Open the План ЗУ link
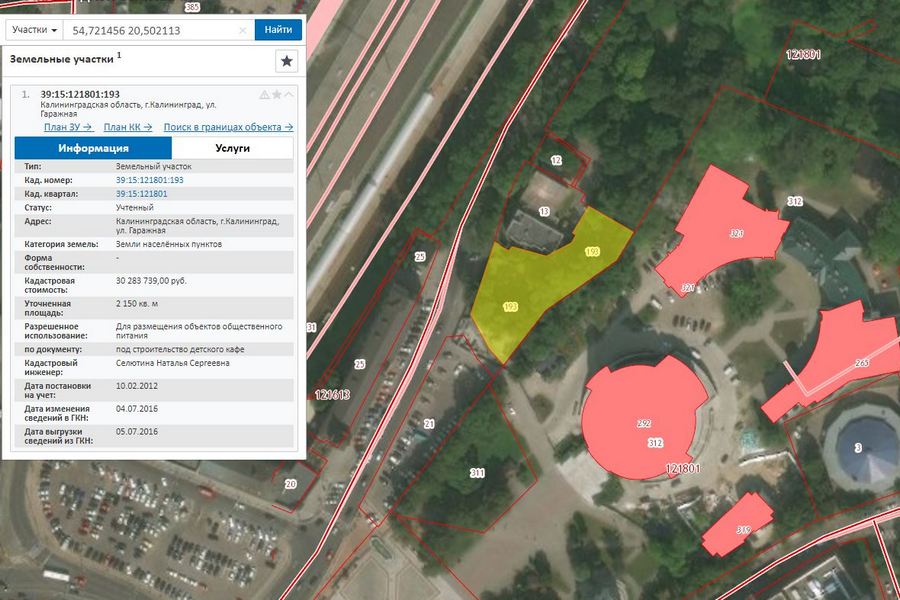 point(68,127)
